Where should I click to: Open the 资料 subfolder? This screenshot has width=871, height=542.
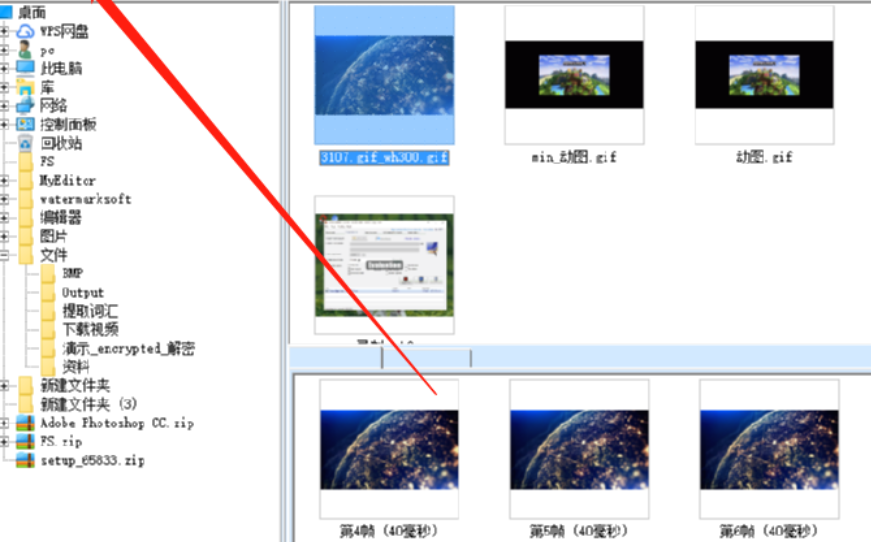coord(76,367)
